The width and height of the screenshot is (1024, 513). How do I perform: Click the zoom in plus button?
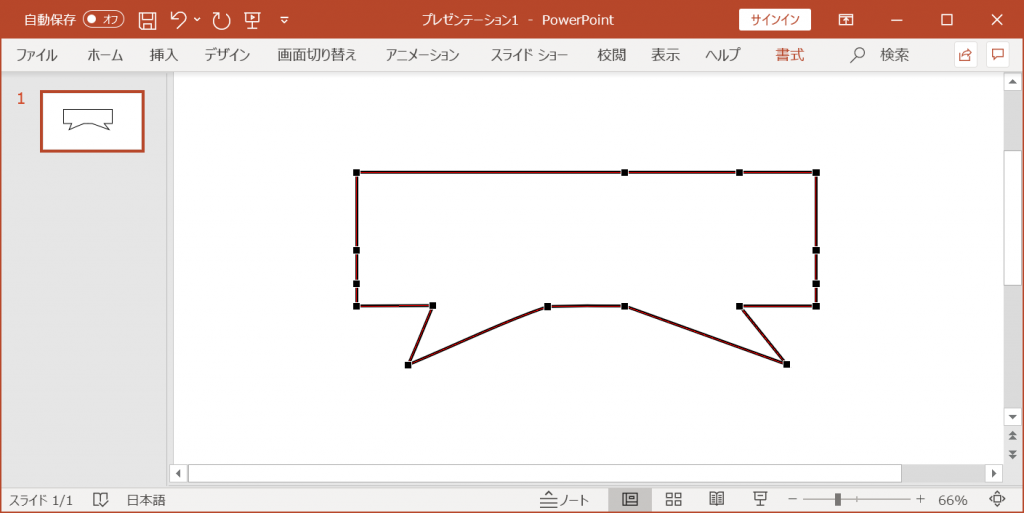tap(920, 499)
